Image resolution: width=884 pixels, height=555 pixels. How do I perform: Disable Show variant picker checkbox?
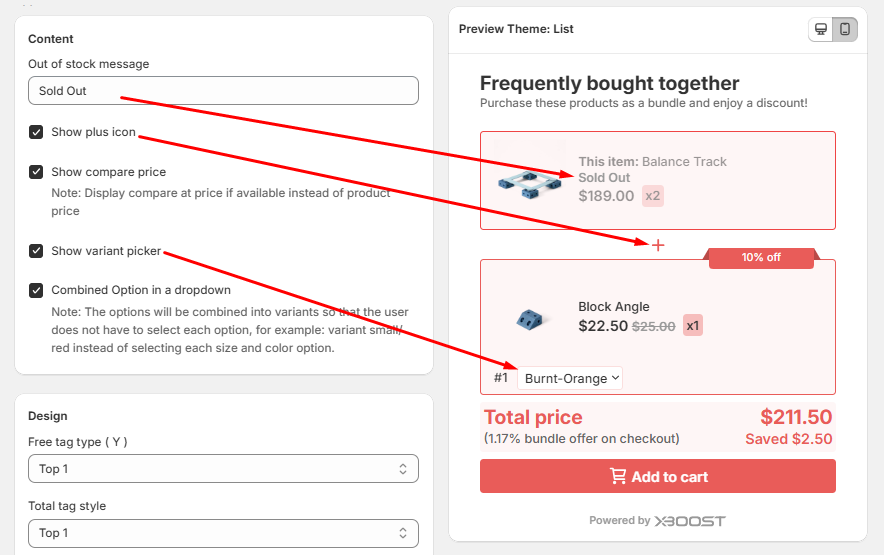click(36, 251)
